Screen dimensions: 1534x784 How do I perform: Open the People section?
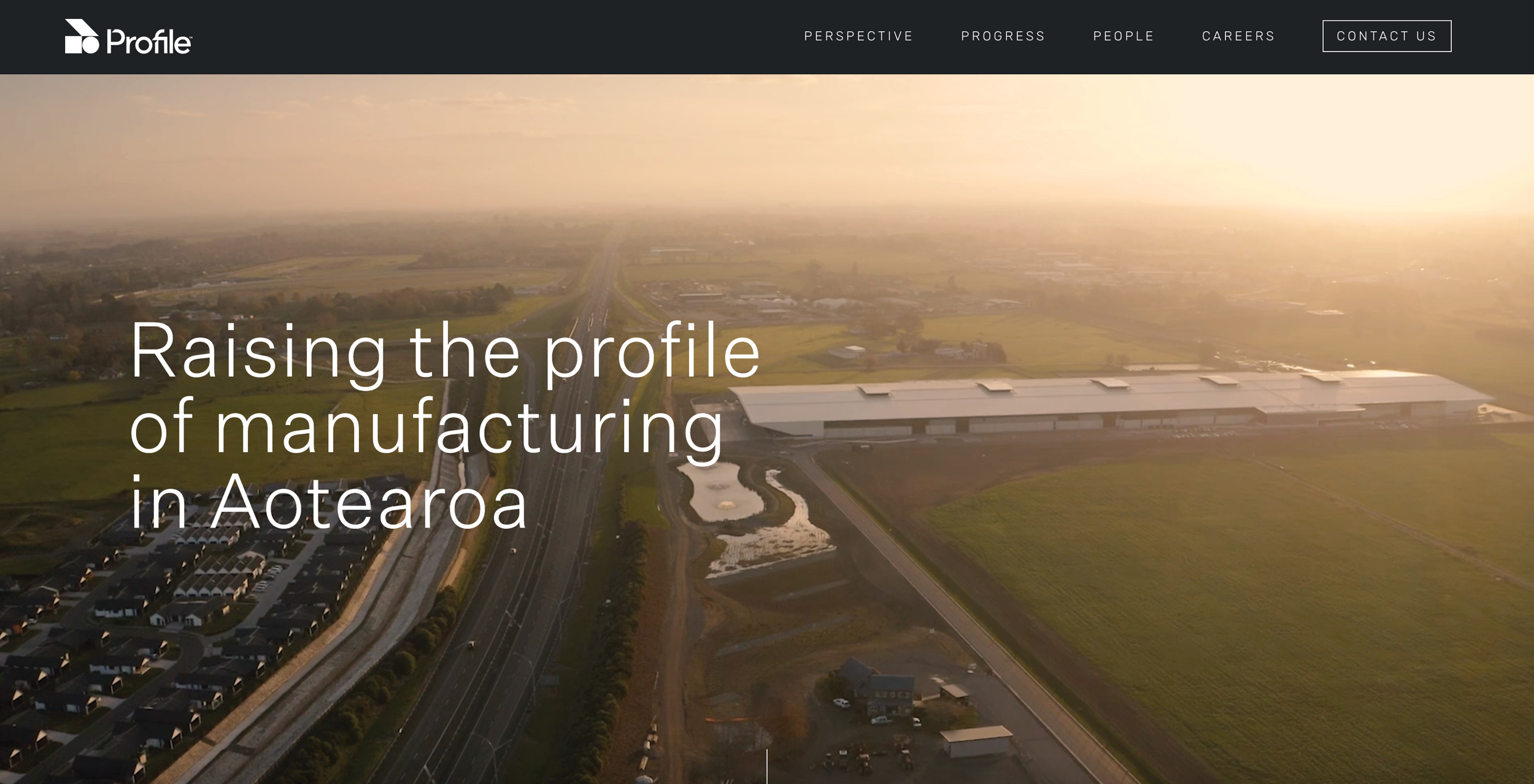1124,36
